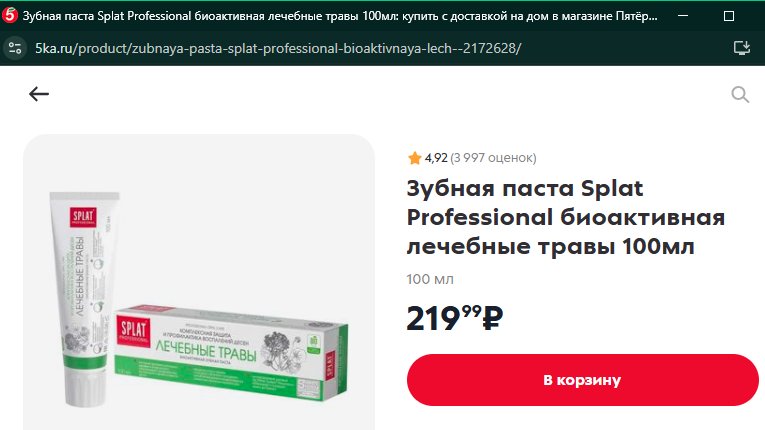Open the Splat toothpaste product image
The height and width of the screenshot is (430, 765).
199,282
